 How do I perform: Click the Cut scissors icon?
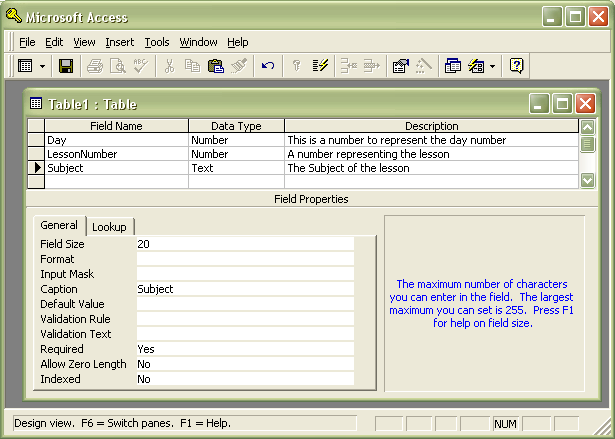point(169,66)
